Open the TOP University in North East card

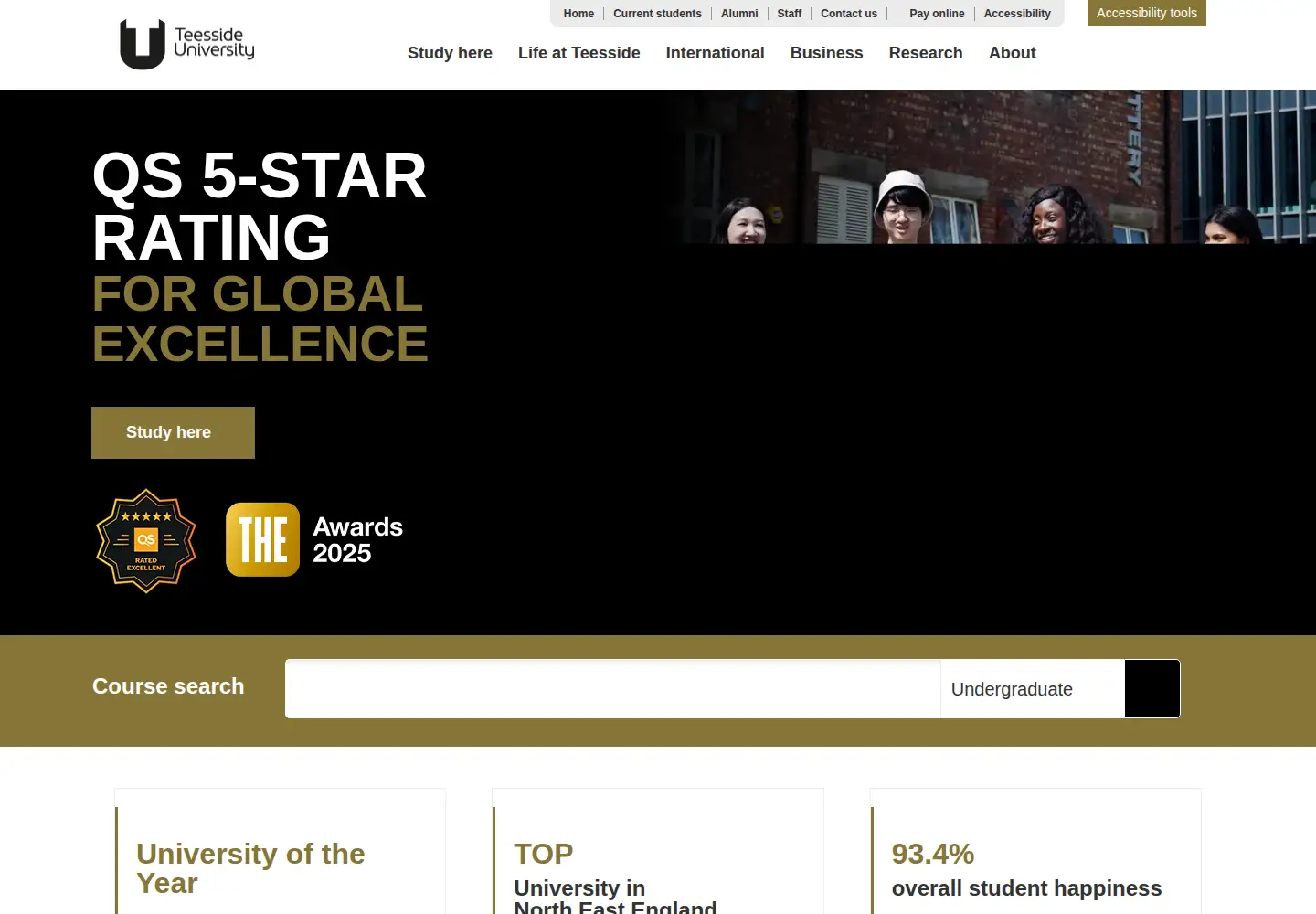tap(658, 852)
